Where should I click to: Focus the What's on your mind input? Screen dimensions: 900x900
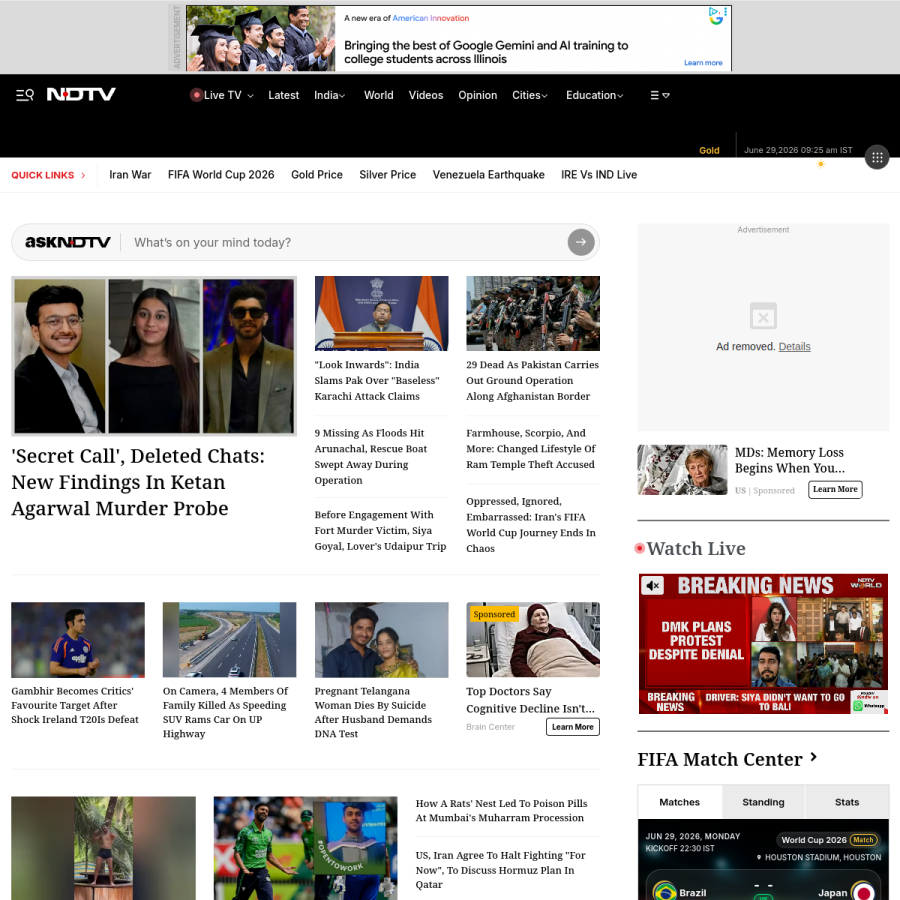pos(344,242)
